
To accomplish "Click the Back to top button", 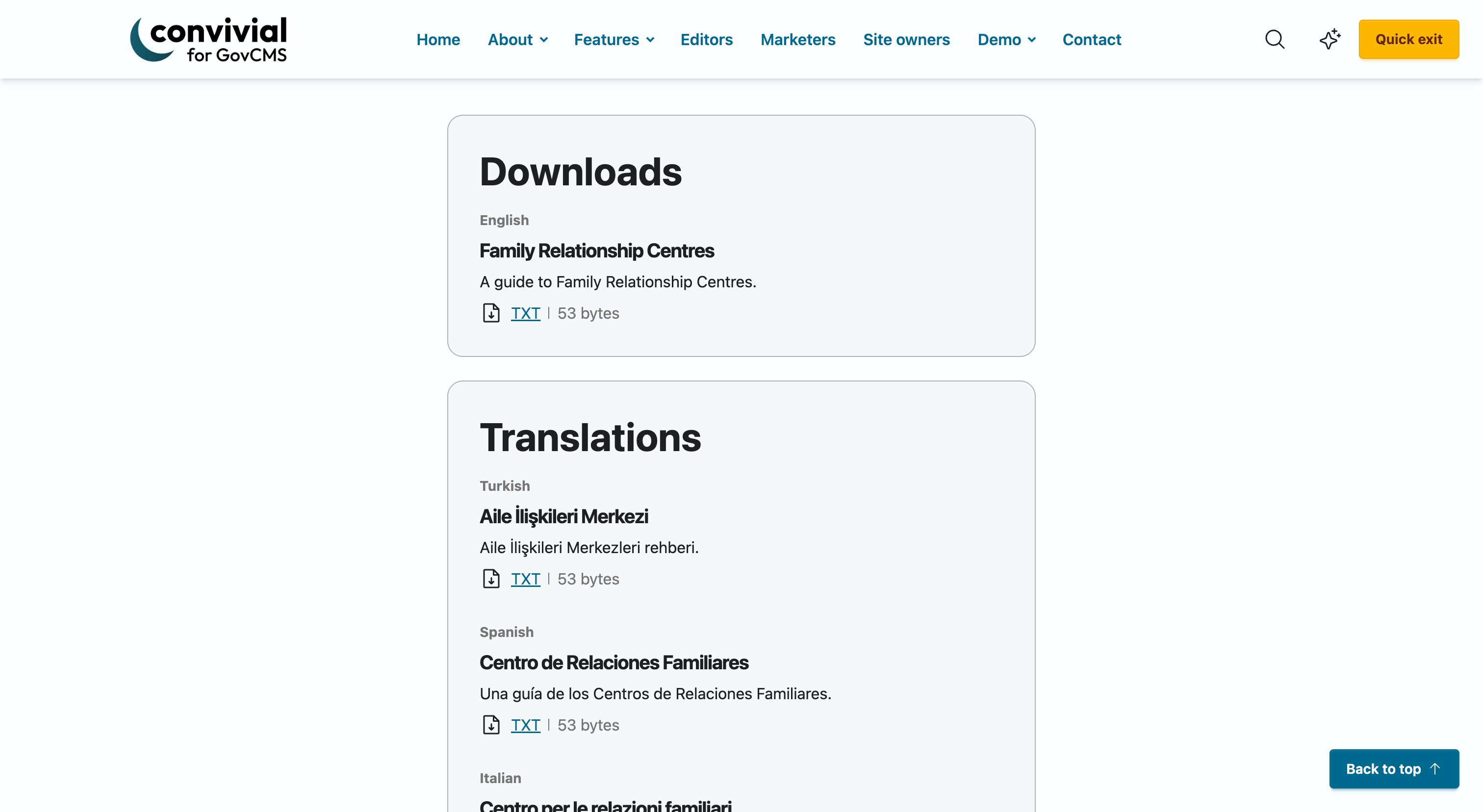I will (x=1394, y=769).
